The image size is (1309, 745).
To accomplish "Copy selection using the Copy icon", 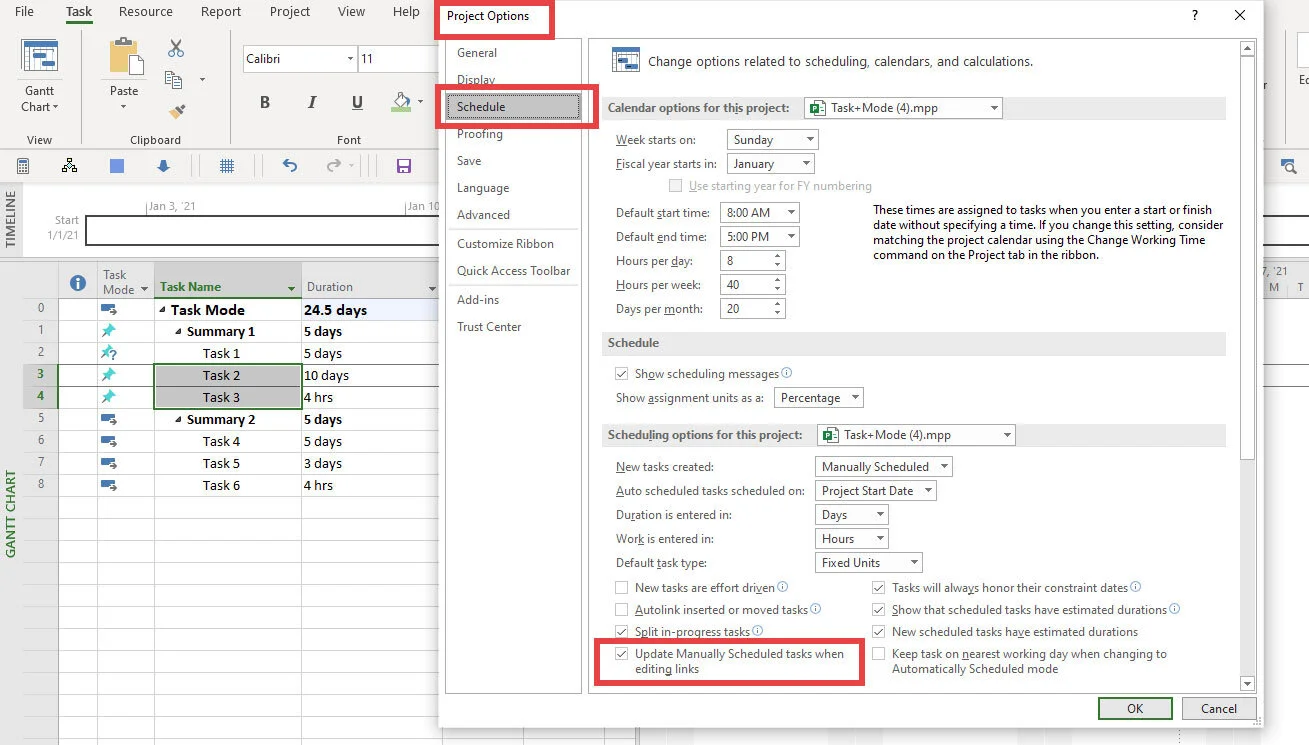I will point(174,80).
